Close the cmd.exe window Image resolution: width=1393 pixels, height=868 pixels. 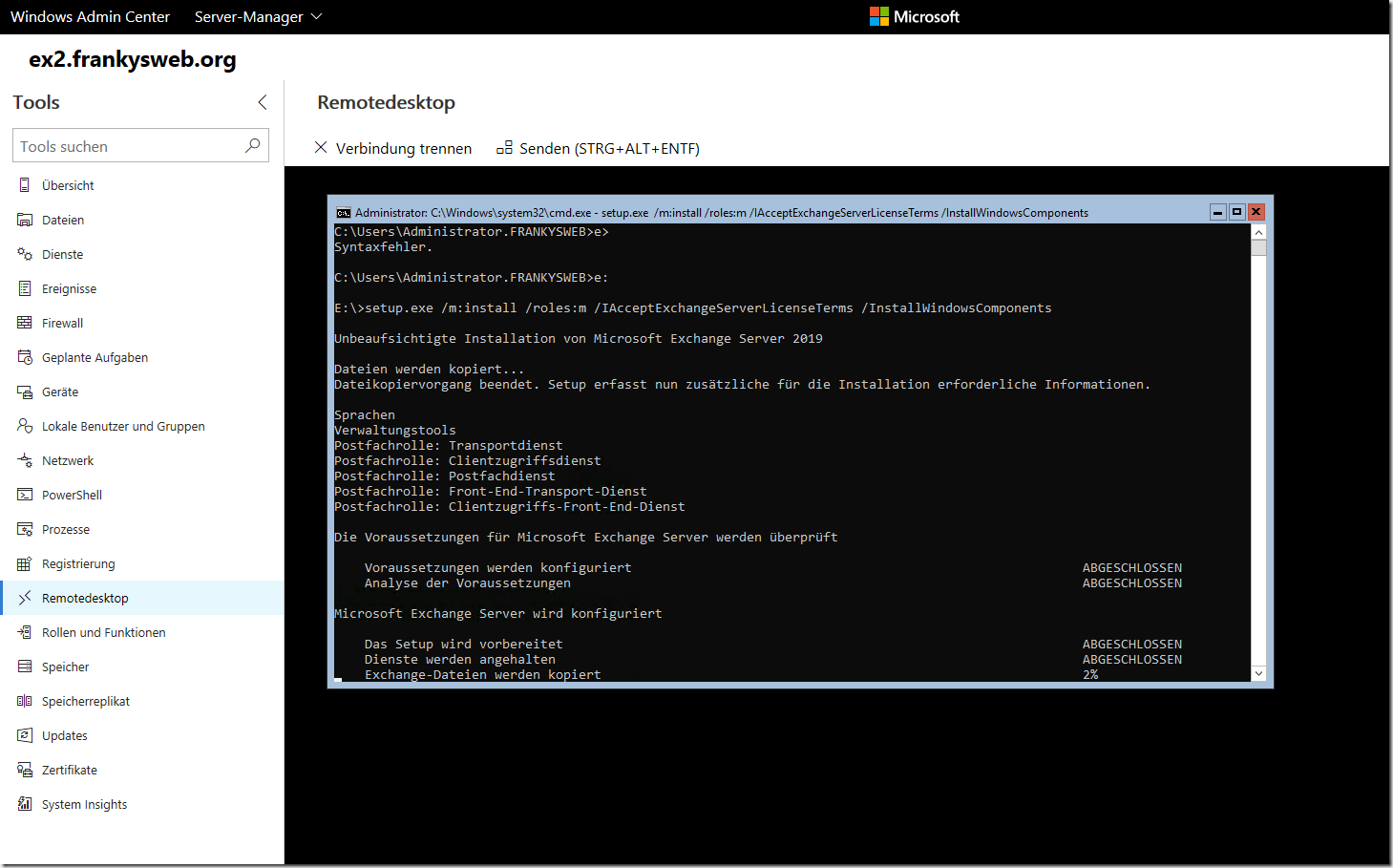(1256, 212)
